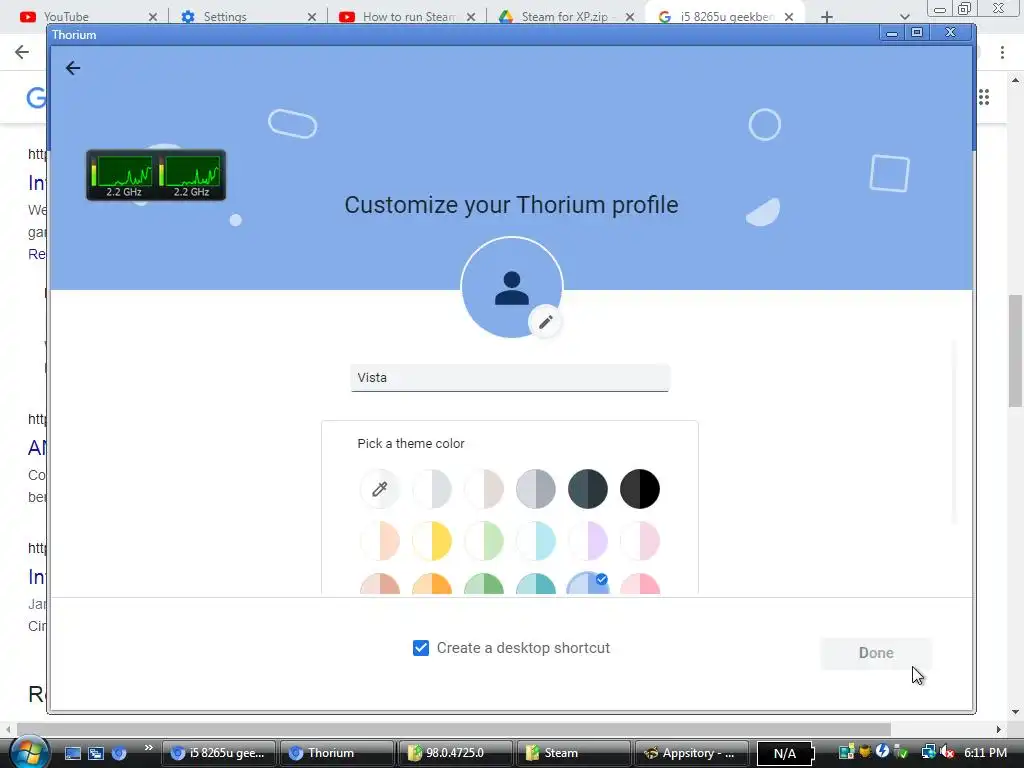
Task: Minimize the Thorium dialog window
Action: (891, 32)
